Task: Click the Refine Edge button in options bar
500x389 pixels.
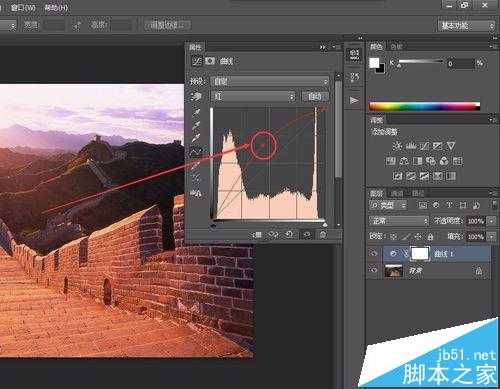Action: pyautogui.click(x=167, y=25)
